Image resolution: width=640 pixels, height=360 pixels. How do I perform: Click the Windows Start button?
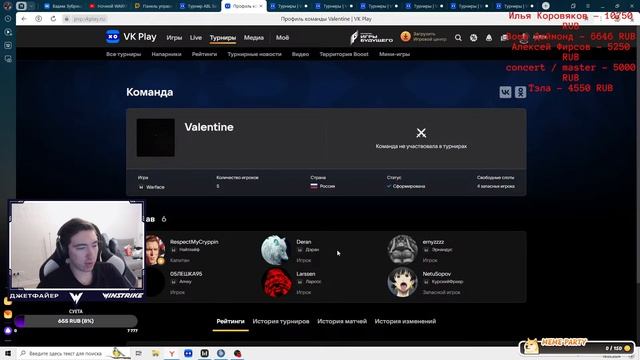pyautogui.click(x=8, y=353)
